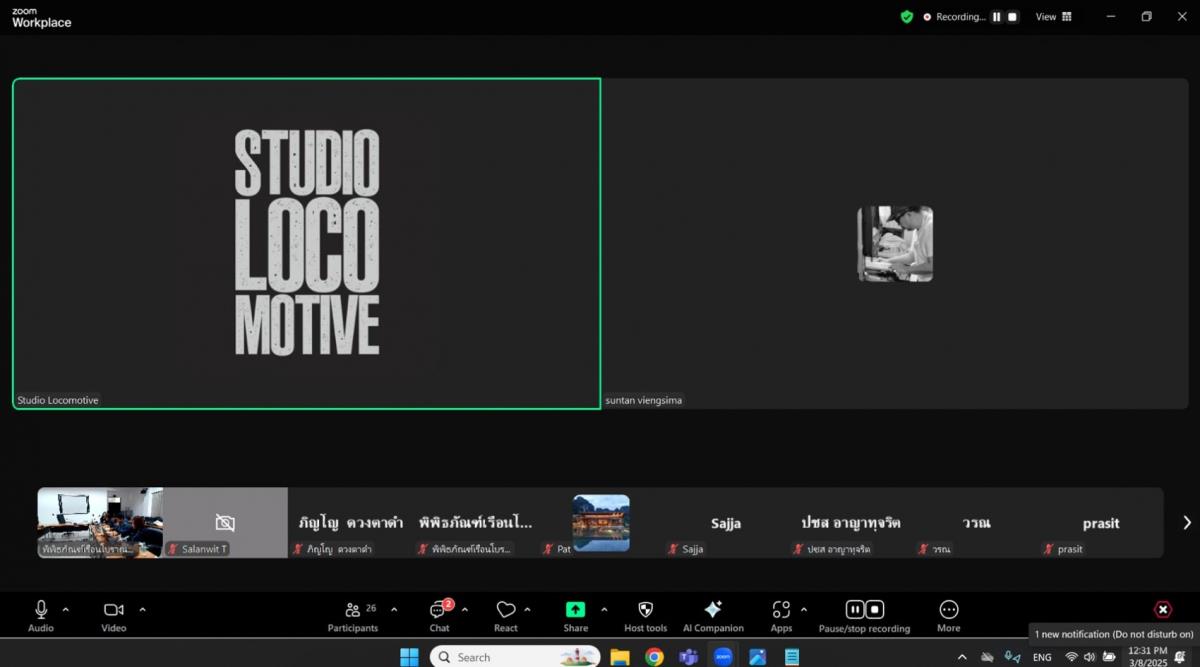The image size is (1200, 667).
Task: Select the วรณ participant tile
Action: point(976,522)
